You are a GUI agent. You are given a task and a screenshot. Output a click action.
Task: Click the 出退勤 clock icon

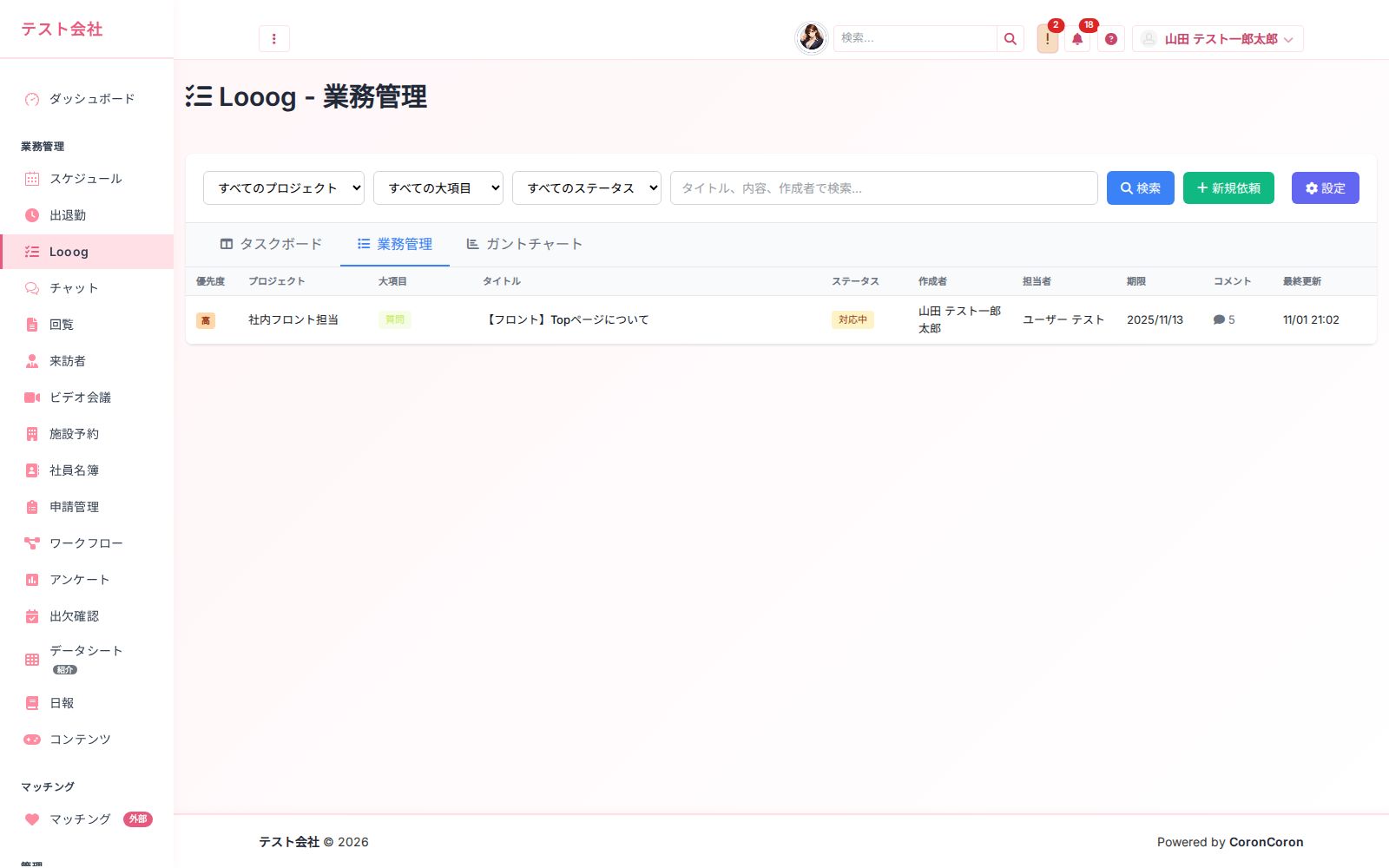(32, 215)
